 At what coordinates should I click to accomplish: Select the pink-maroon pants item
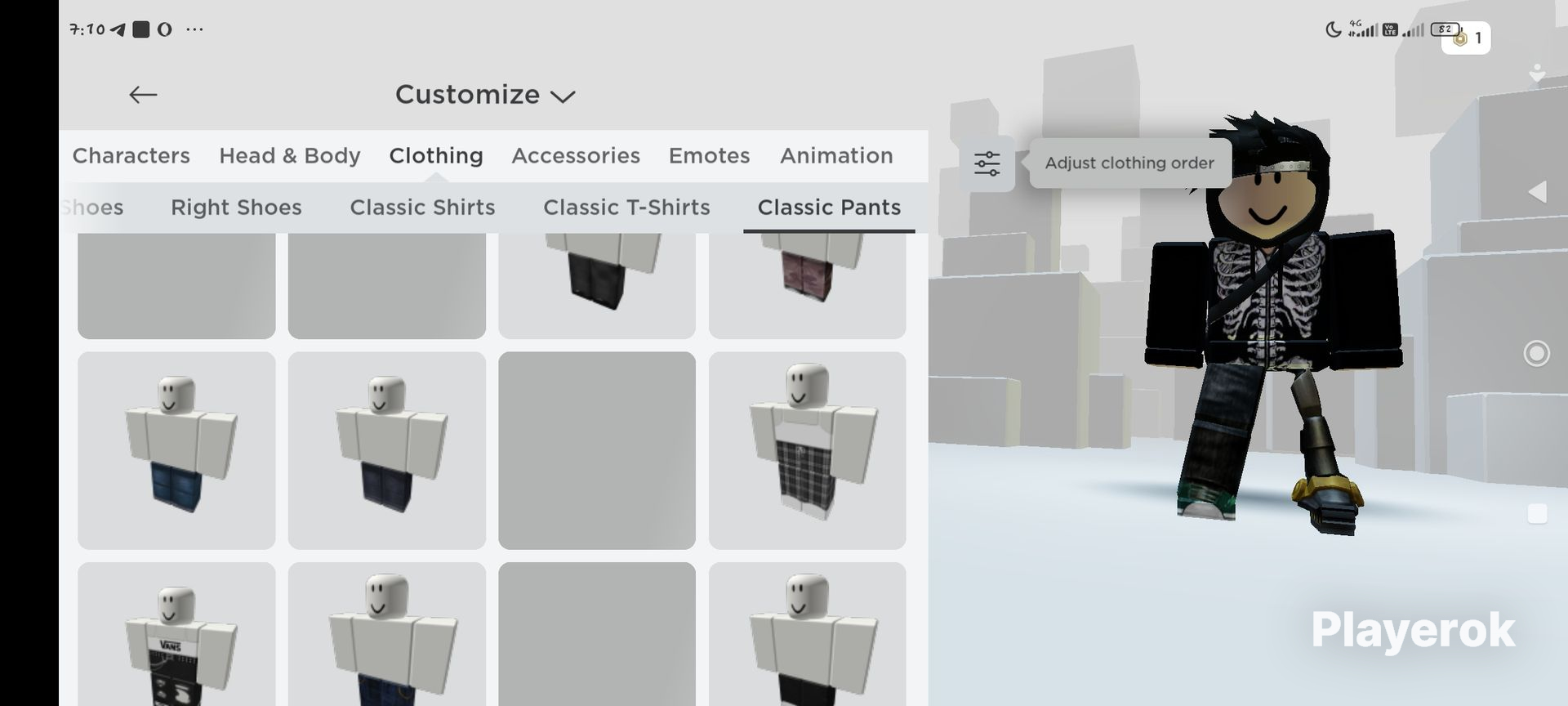[x=808, y=285]
